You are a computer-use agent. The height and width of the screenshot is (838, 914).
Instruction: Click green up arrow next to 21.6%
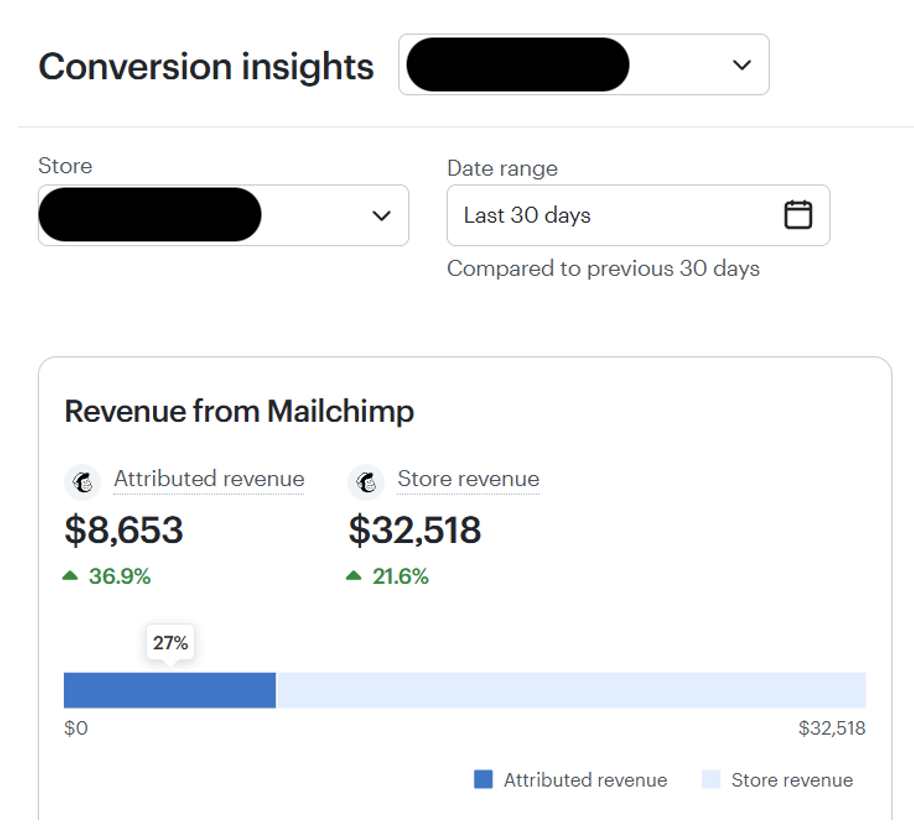click(354, 576)
